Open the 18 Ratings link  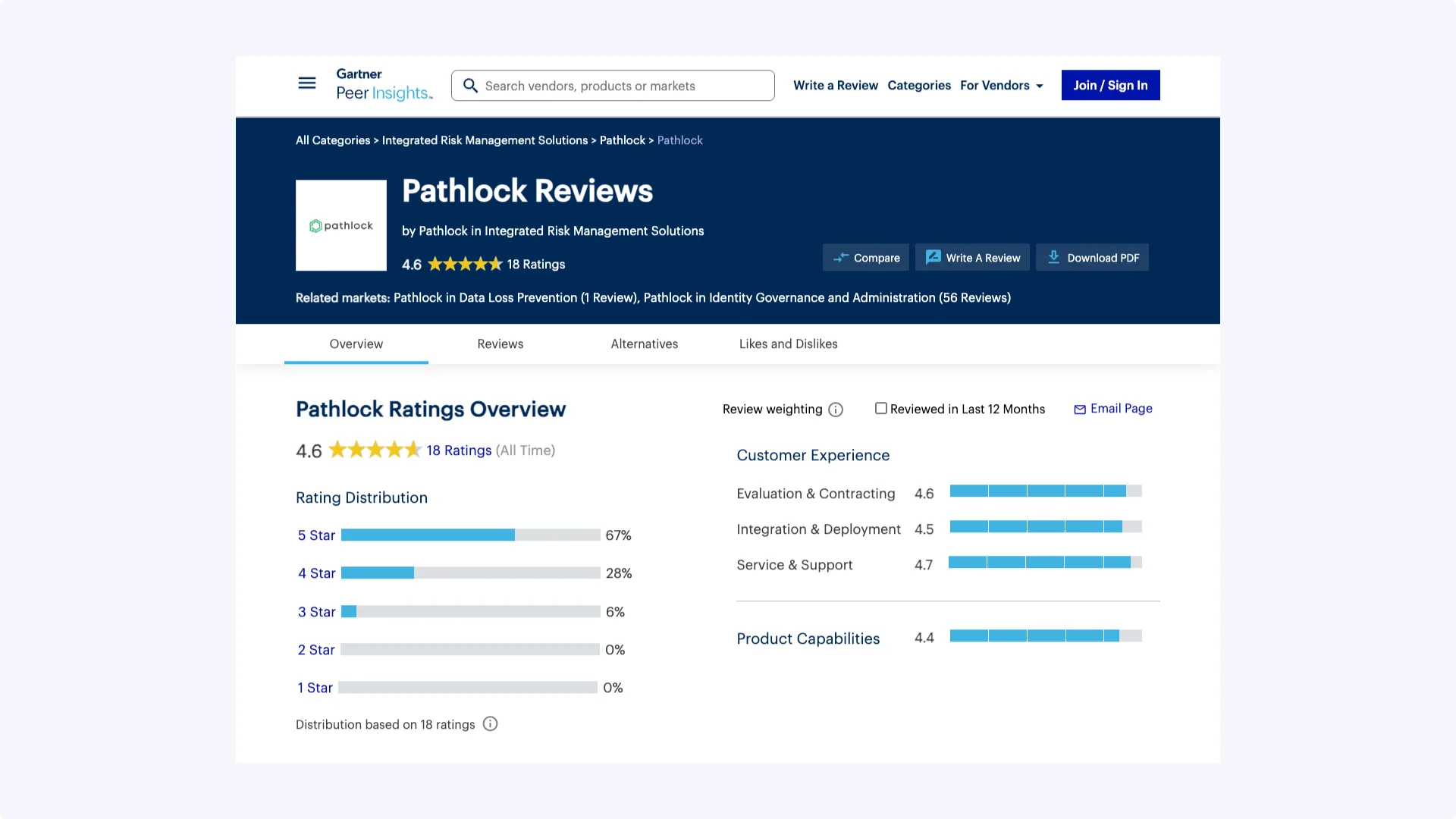tap(459, 450)
